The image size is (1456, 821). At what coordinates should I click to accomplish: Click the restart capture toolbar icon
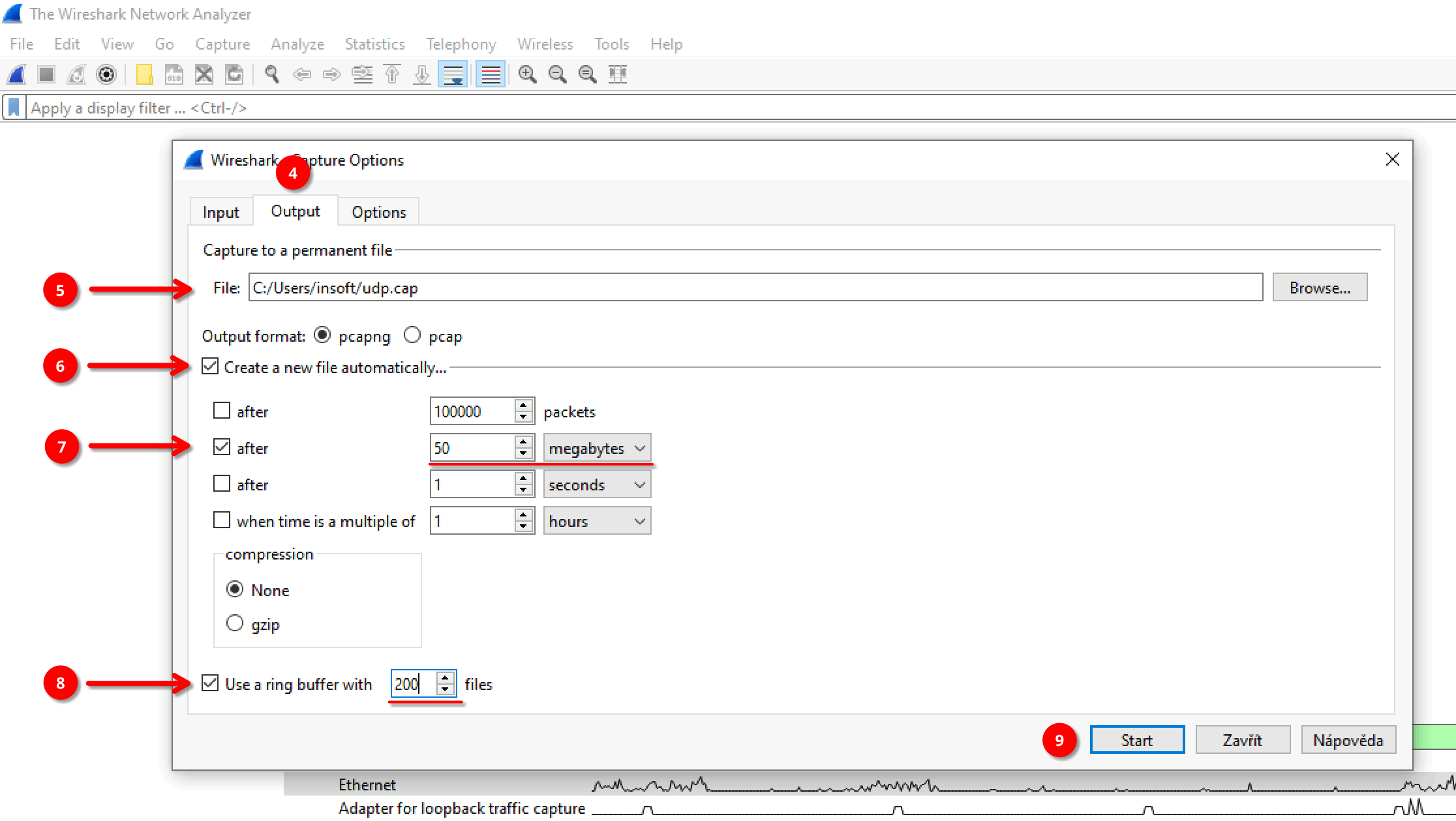pyautogui.click(x=76, y=74)
